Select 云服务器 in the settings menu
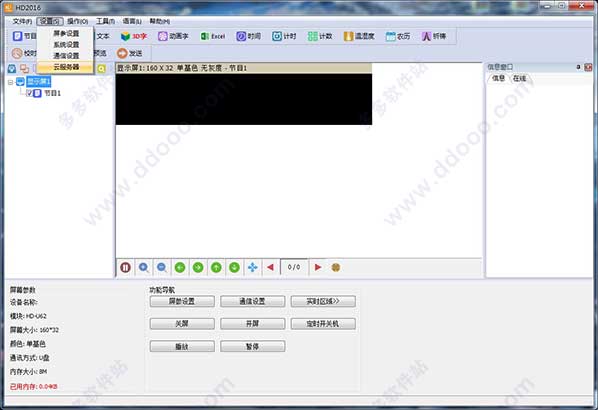The height and width of the screenshot is (410, 598). coord(66,67)
